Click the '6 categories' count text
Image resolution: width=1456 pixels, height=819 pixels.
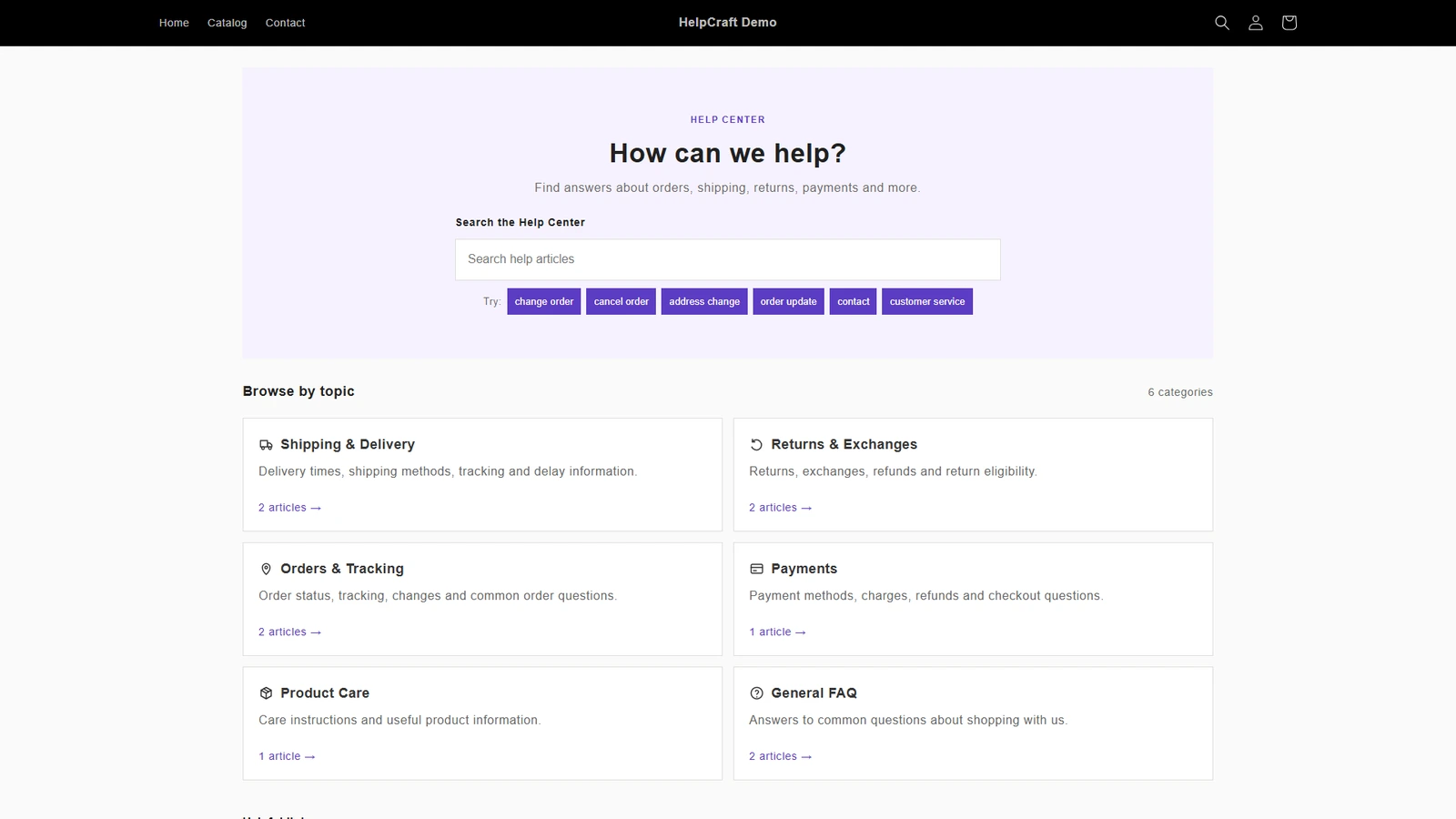pos(1180,392)
